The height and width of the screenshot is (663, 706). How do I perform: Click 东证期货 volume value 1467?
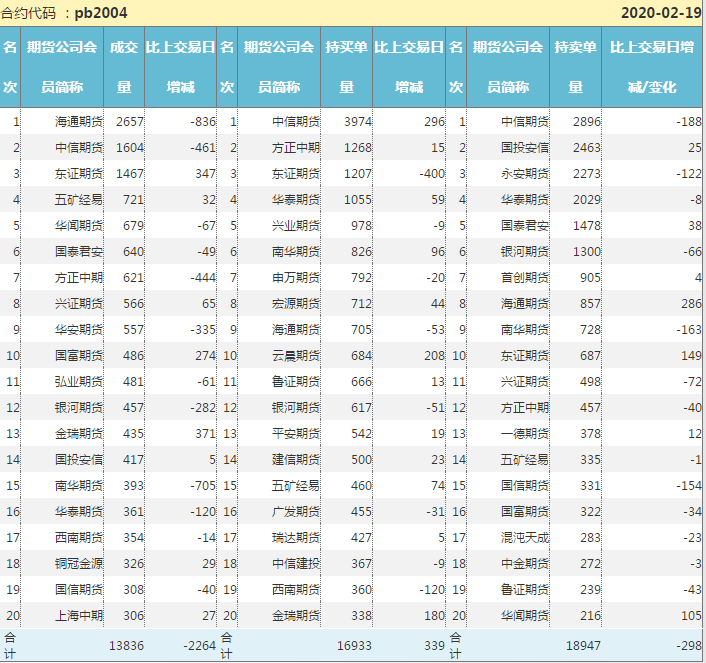(130, 174)
